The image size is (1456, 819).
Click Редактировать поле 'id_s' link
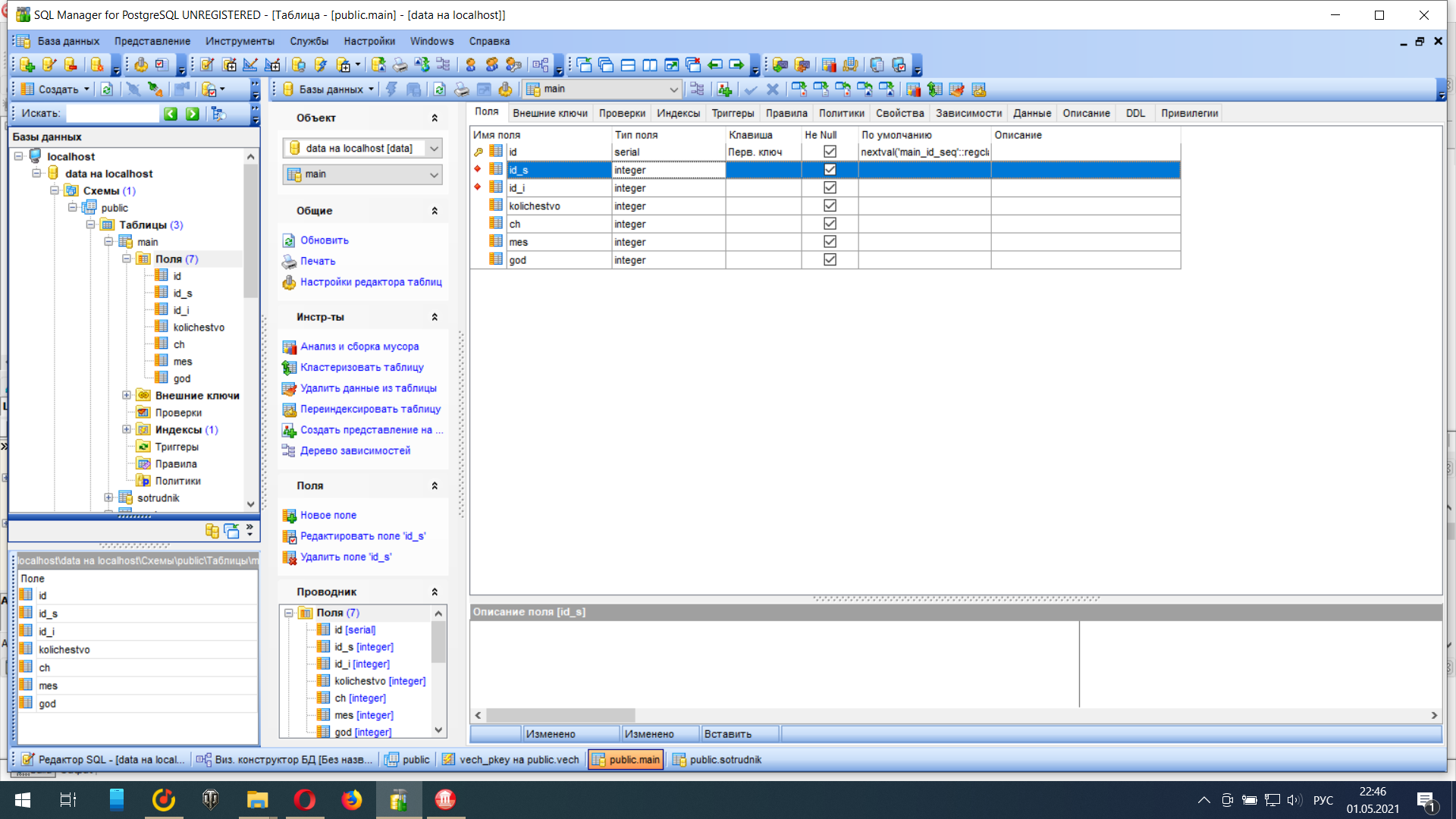click(x=363, y=536)
